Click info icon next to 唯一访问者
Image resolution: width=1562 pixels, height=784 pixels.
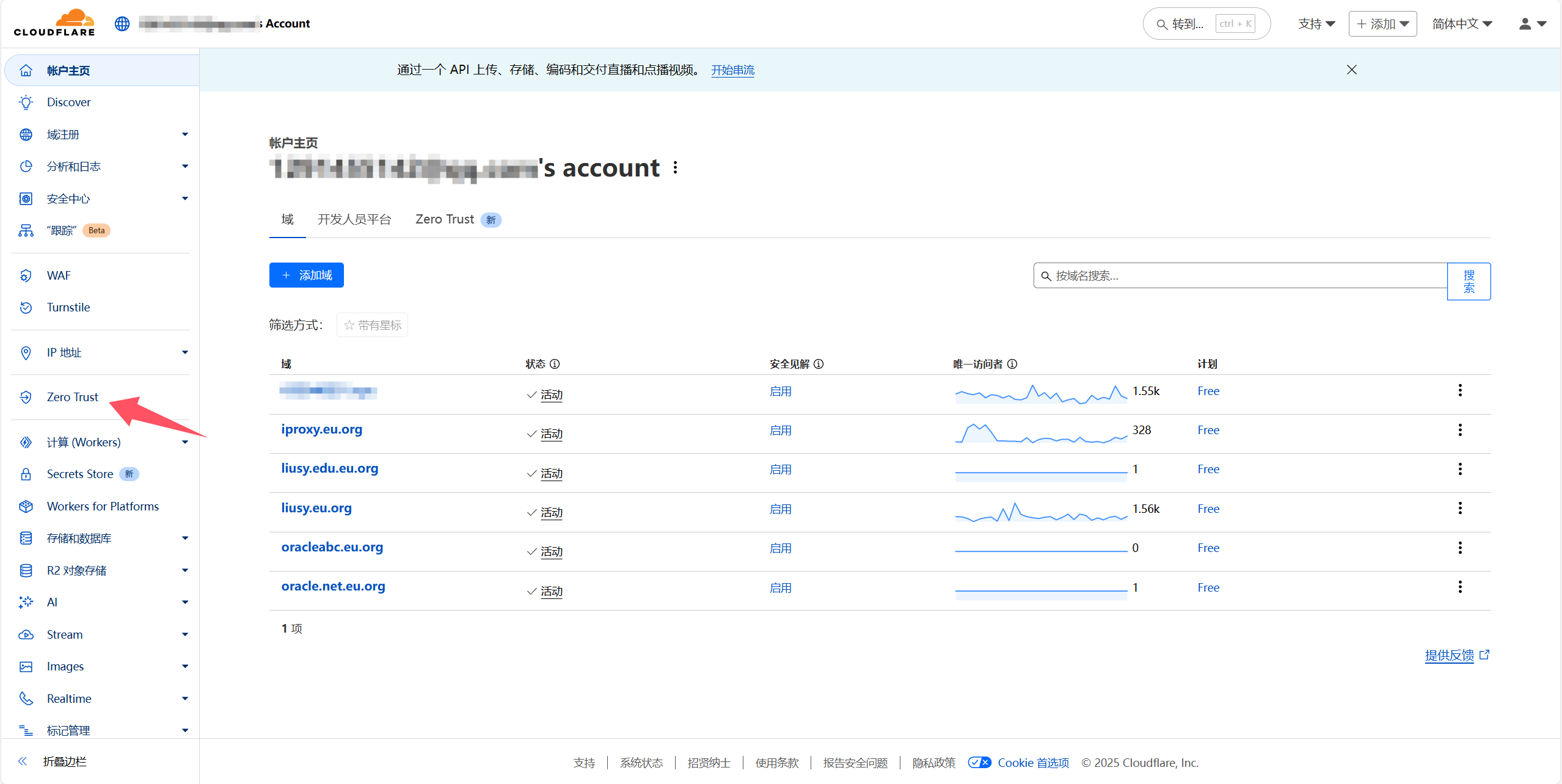1012,364
